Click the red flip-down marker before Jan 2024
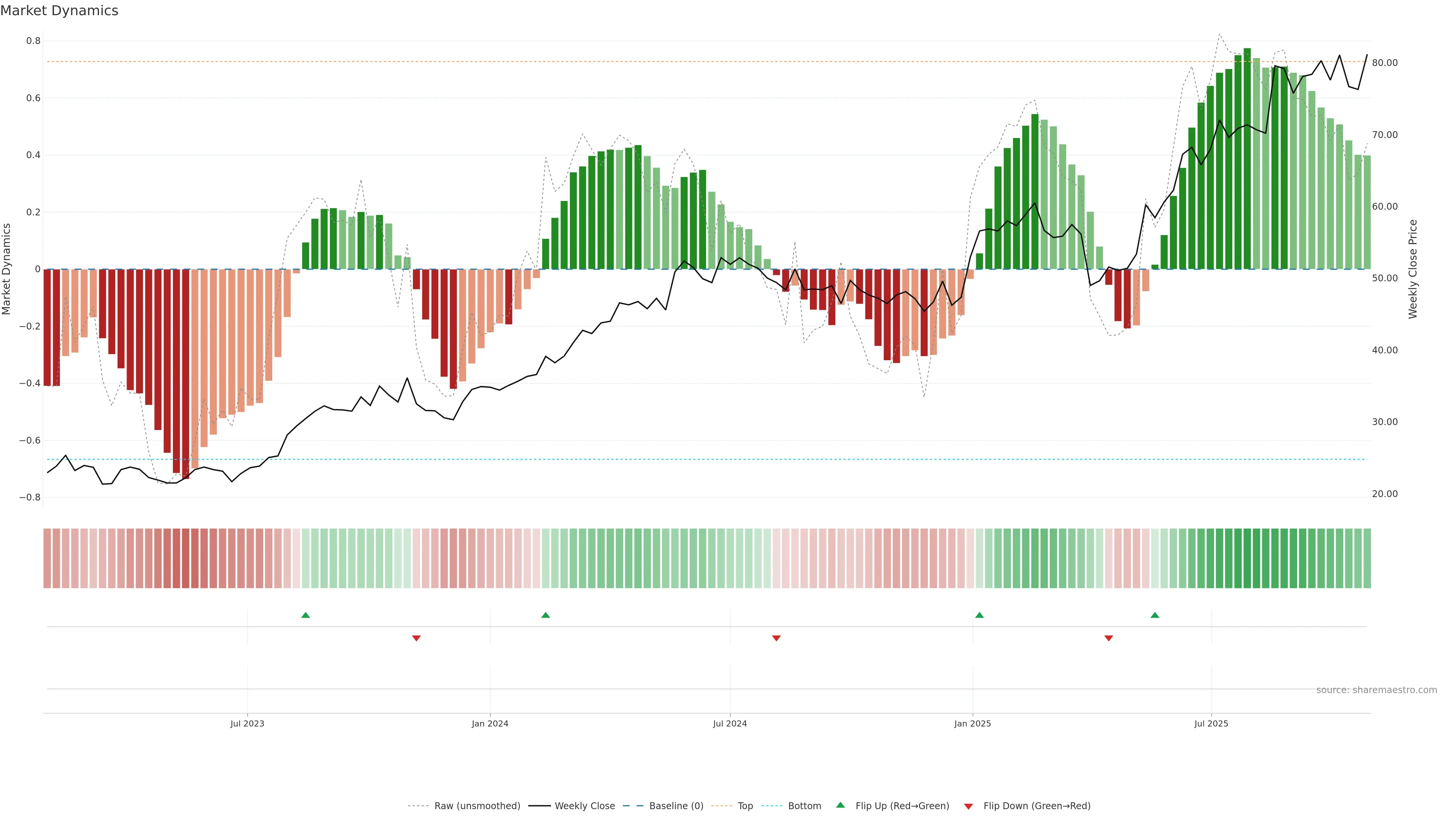The width and height of the screenshot is (1456, 819). (417, 638)
